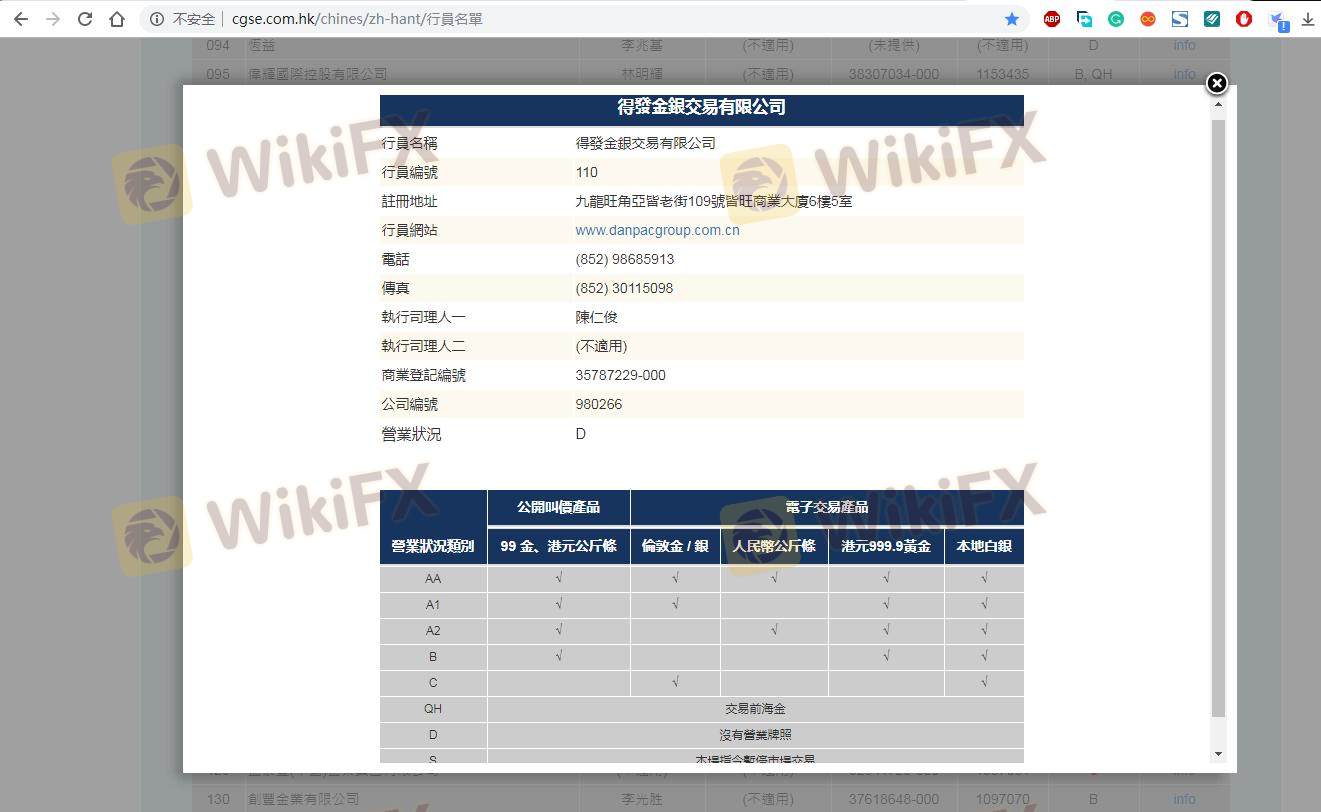The image size is (1321, 812).
Task: Click the 商業登記編號 field label
Action: click(423, 375)
